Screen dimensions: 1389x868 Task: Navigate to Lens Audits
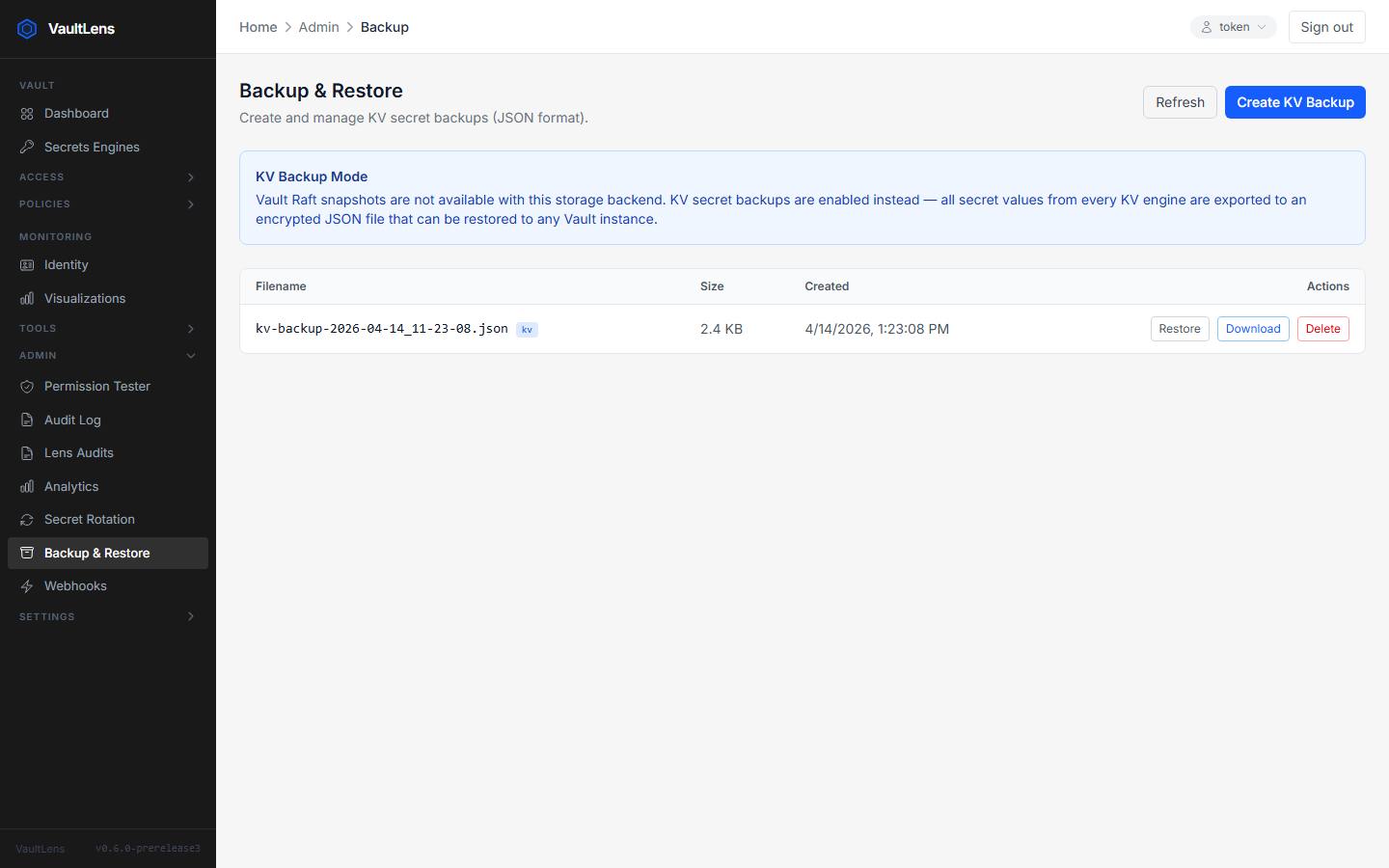108,453
